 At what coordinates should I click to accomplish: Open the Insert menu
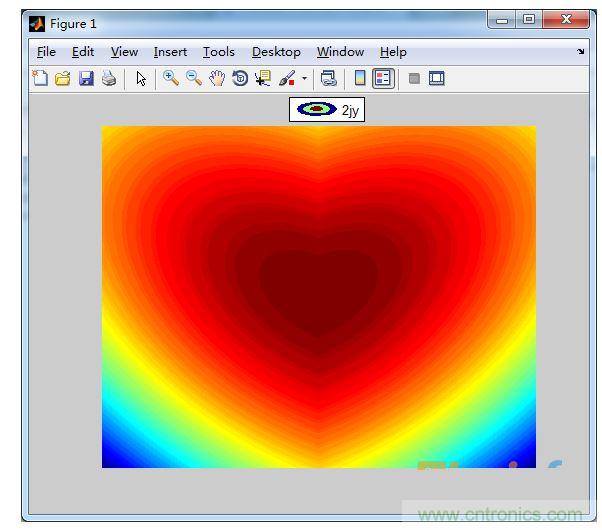click(x=170, y=52)
